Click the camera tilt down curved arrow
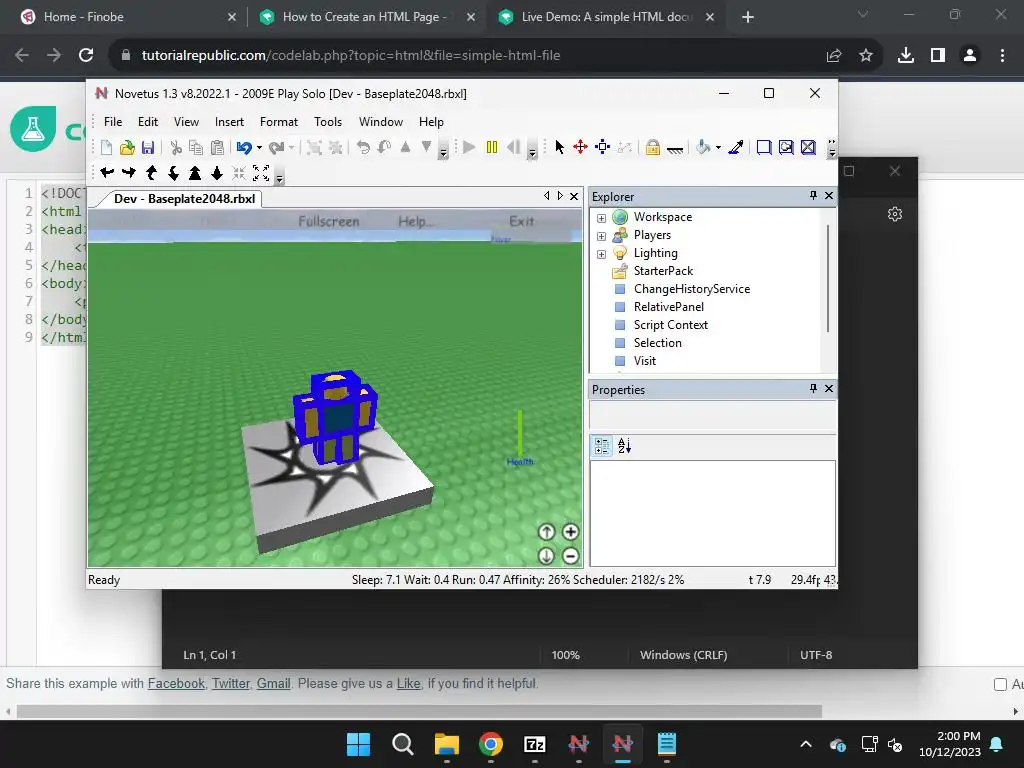 [173, 173]
